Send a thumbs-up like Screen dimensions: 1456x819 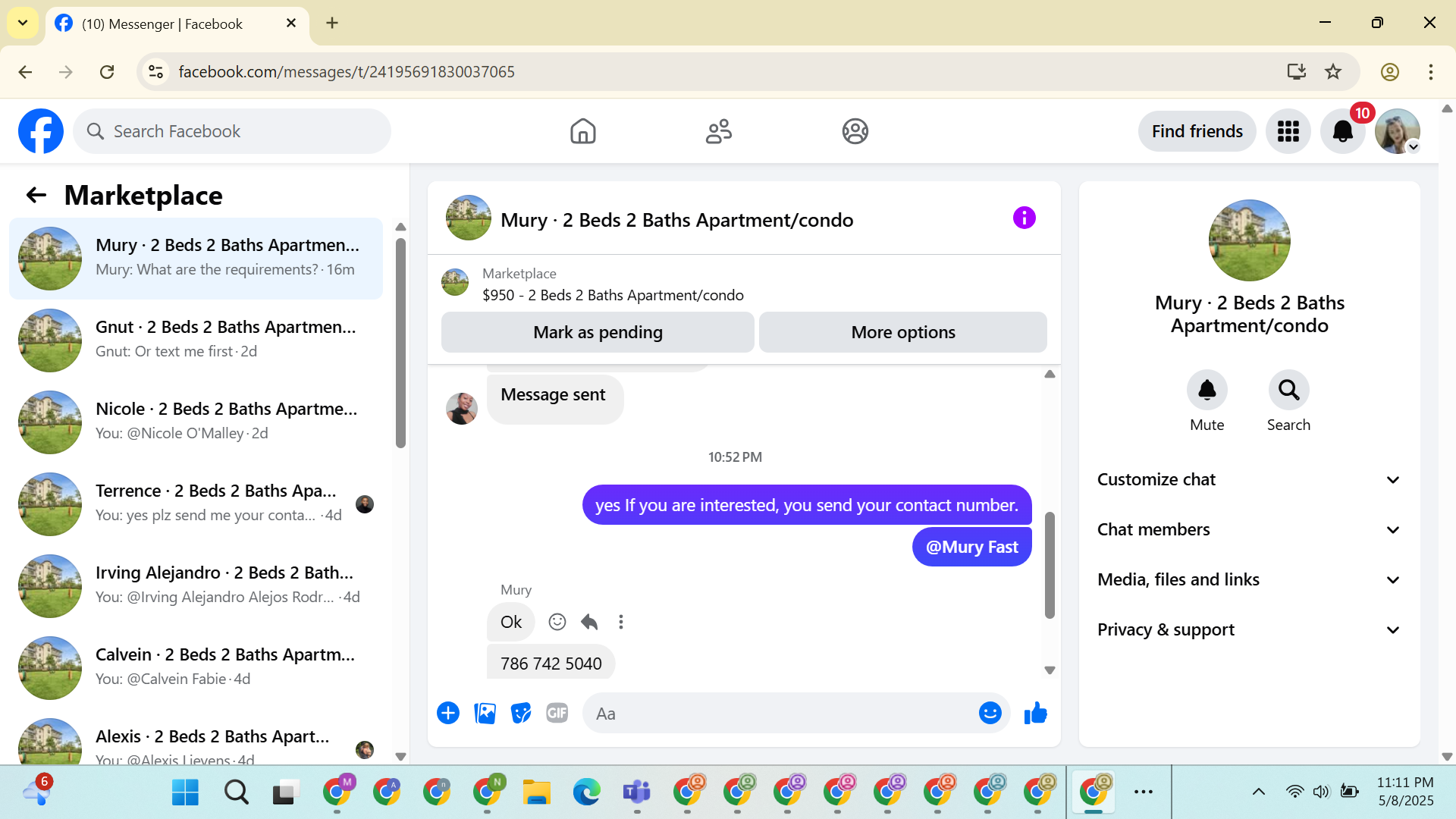click(x=1036, y=713)
